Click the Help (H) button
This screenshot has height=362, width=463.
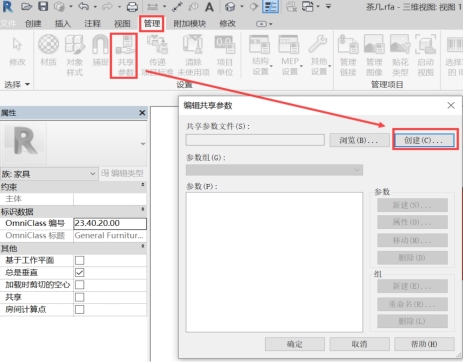[424, 344]
